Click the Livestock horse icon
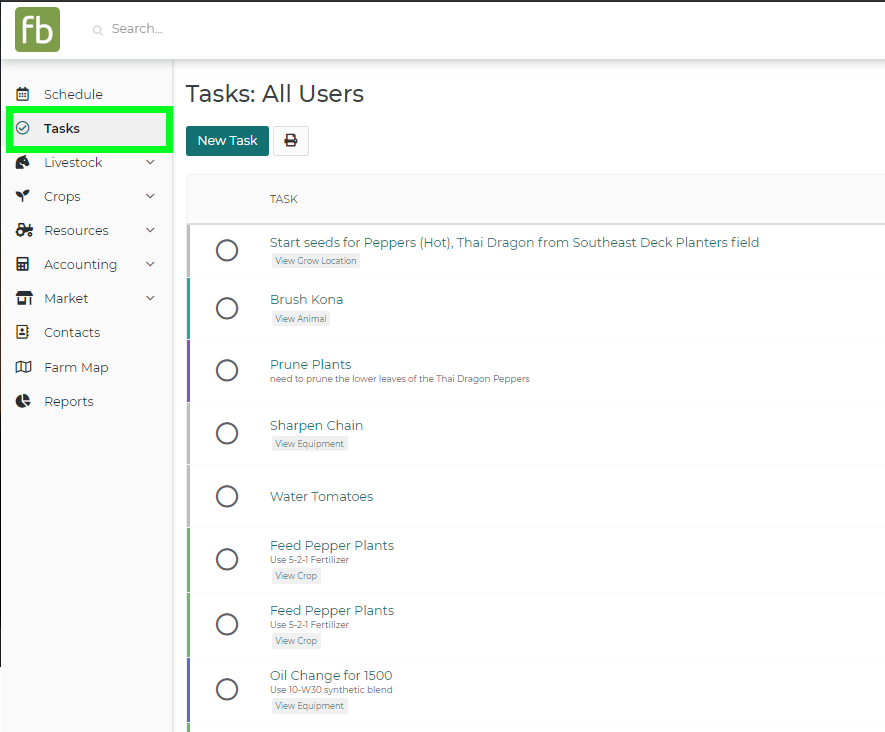 [x=23, y=162]
